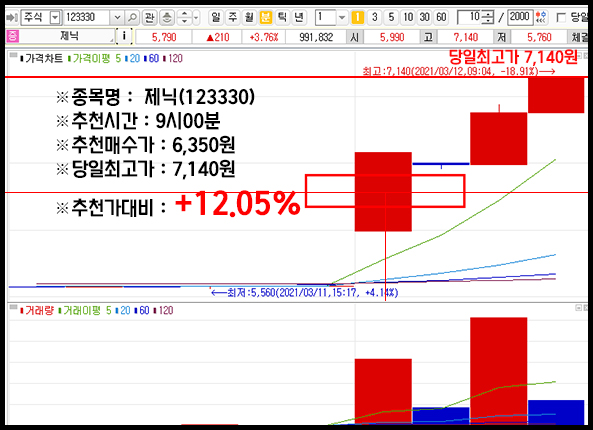Click the round icon next to 관
This screenshot has width=593, height=430.
tap(166, 17)
